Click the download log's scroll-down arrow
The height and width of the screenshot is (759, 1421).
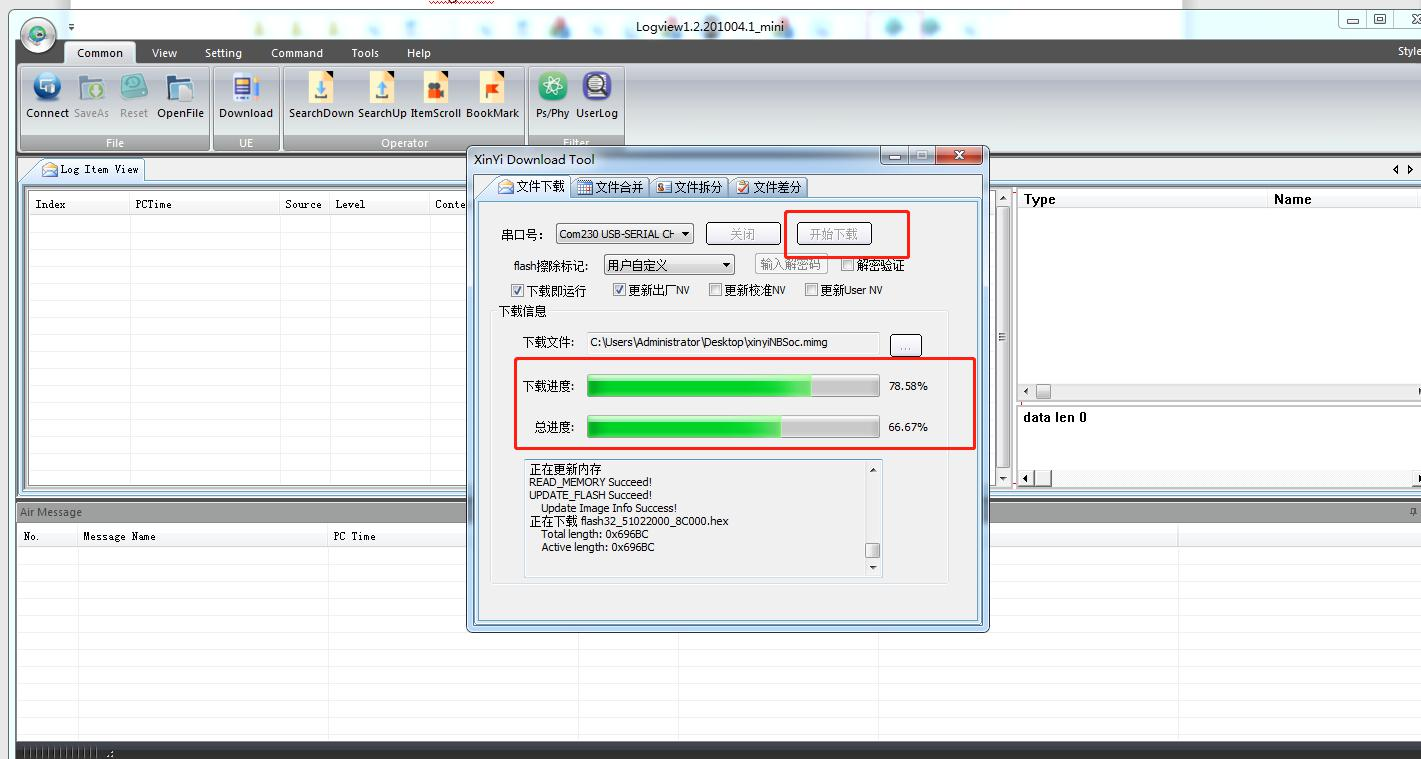(873, 568)
